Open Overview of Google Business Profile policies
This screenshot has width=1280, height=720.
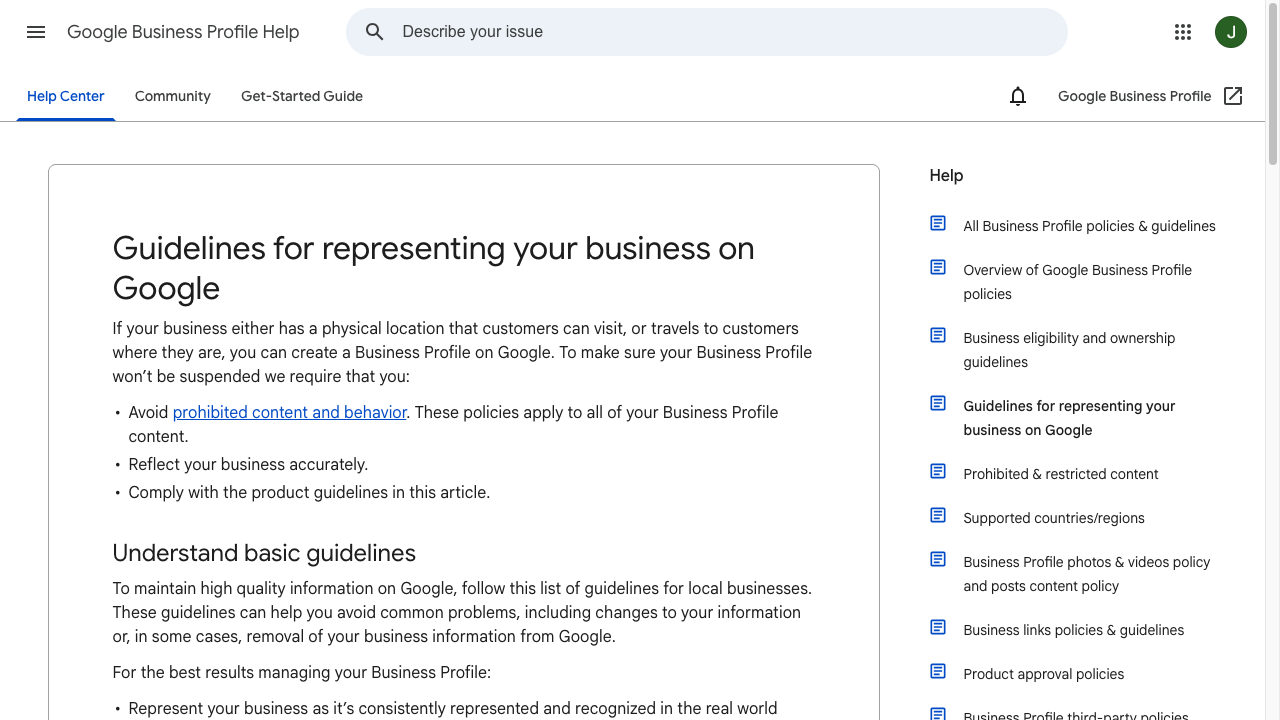pyautogui.click(x=1077, y=282)
